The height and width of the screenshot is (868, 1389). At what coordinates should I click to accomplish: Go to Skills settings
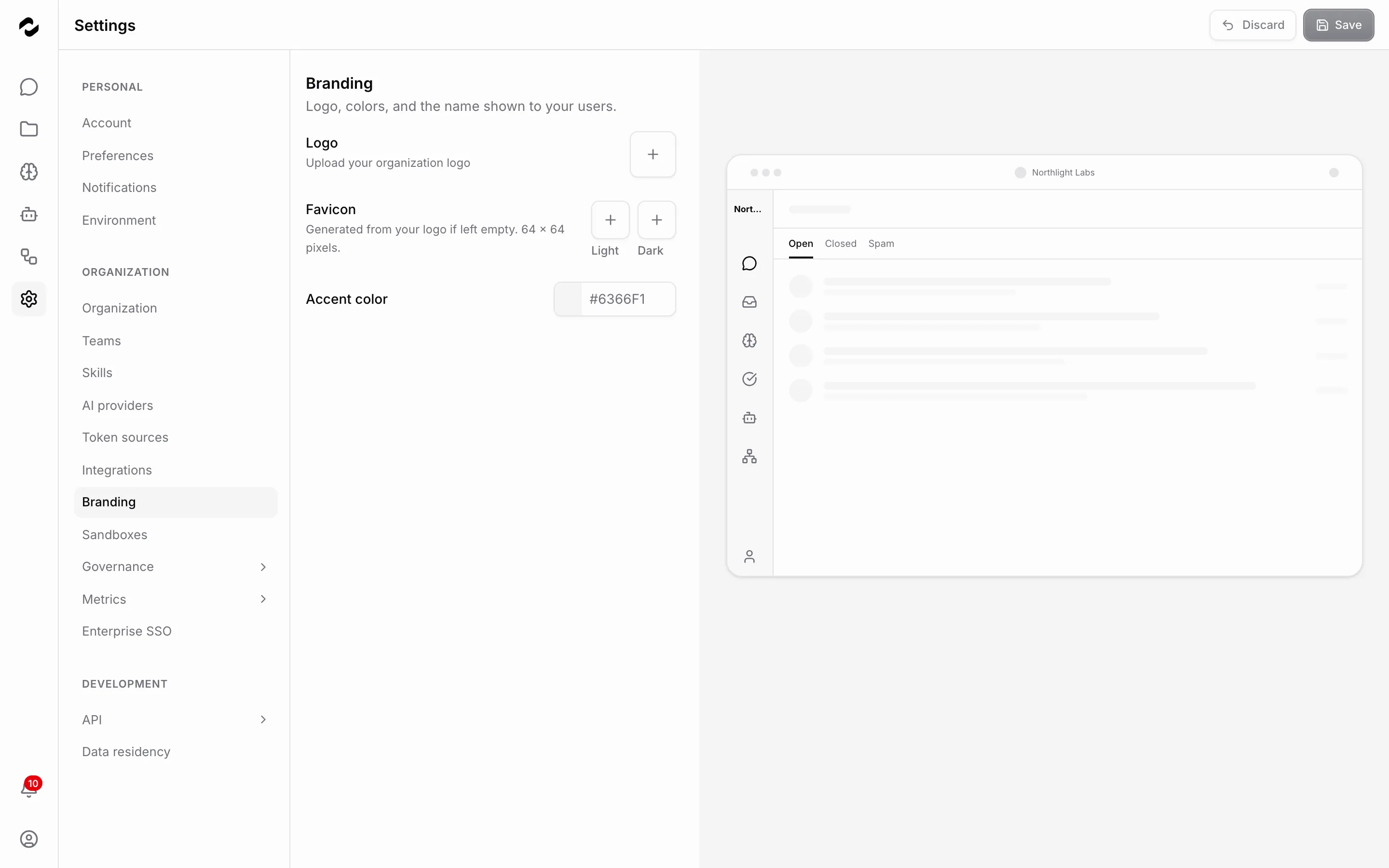tap(176, 373)
